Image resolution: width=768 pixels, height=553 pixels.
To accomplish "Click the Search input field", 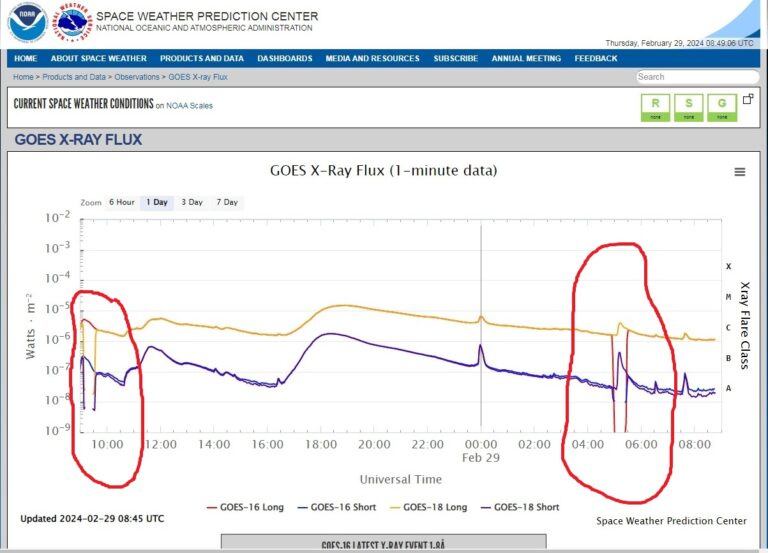I will pos(697,77).
